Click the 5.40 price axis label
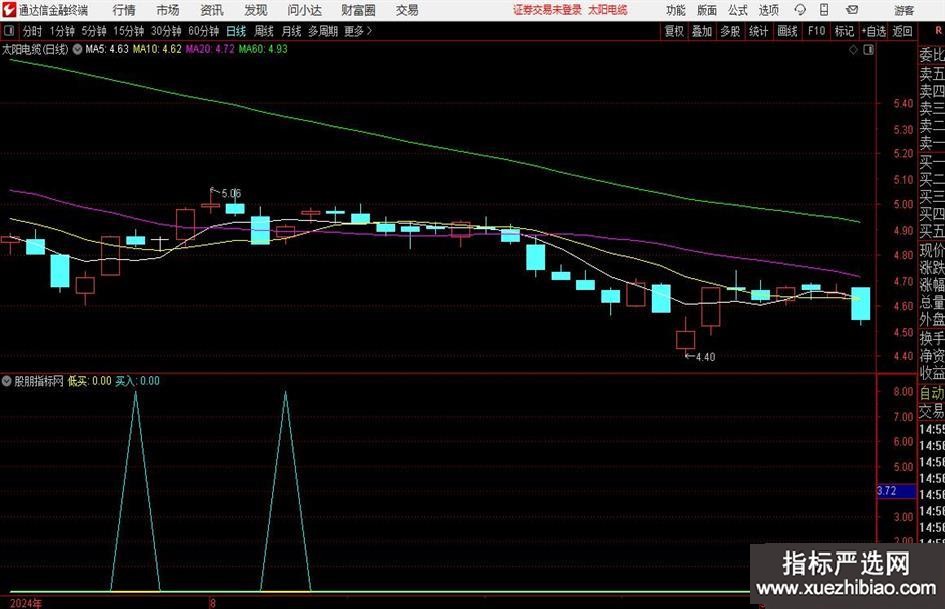This screenshot has height=609, width=945. coord(903,104)
